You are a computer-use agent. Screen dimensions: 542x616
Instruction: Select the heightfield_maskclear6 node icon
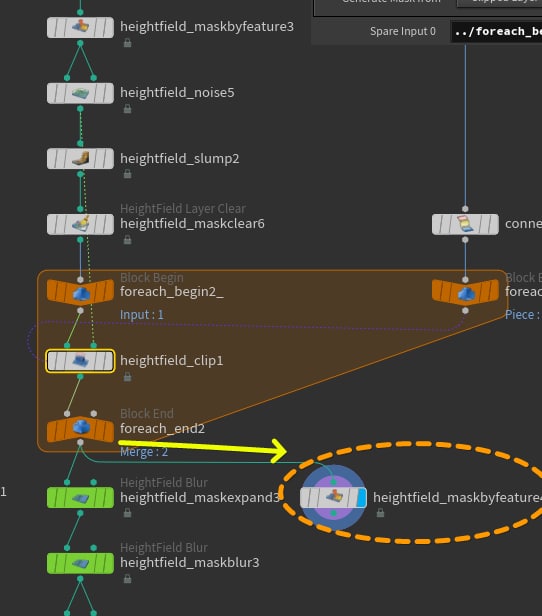(81, 224)
